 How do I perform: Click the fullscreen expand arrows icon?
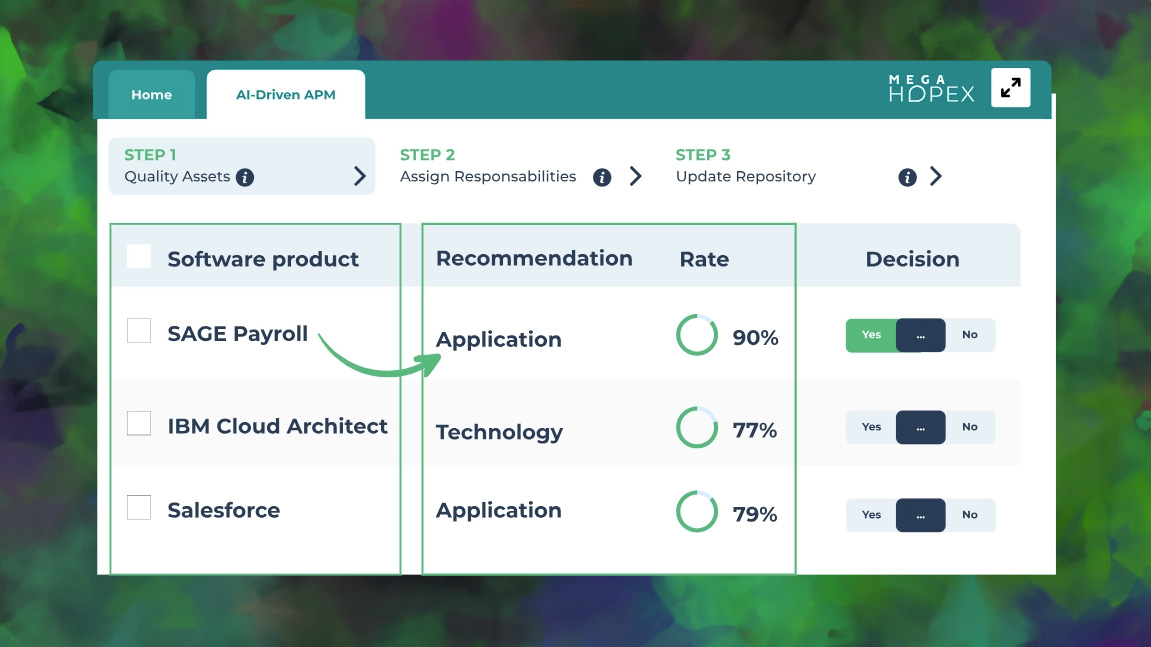(1010, 88)
